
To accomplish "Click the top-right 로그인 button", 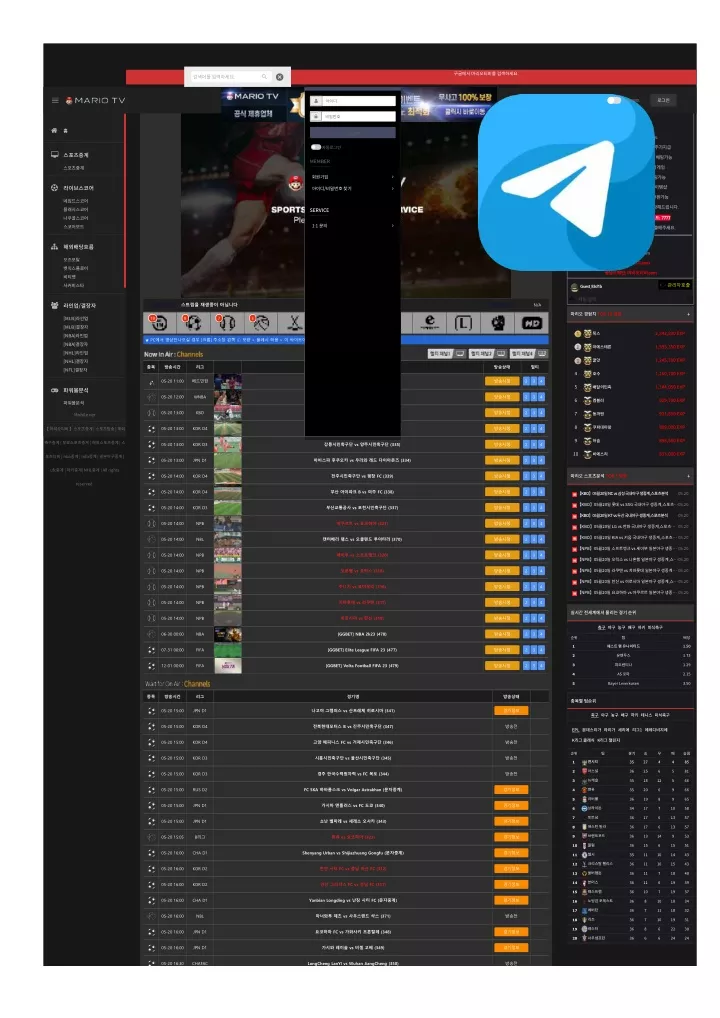I will click(663, 100).
